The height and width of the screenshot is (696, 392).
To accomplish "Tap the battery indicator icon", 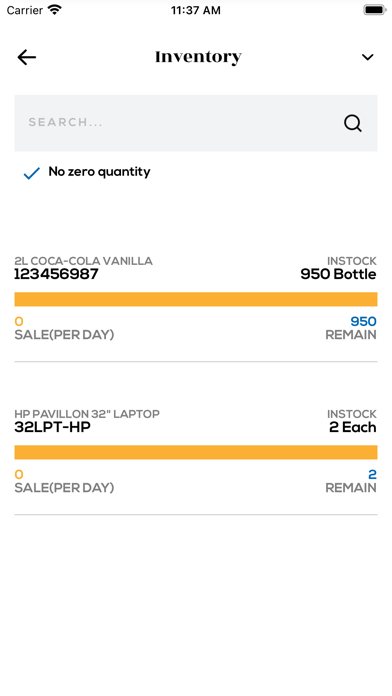I will (375, 10).
